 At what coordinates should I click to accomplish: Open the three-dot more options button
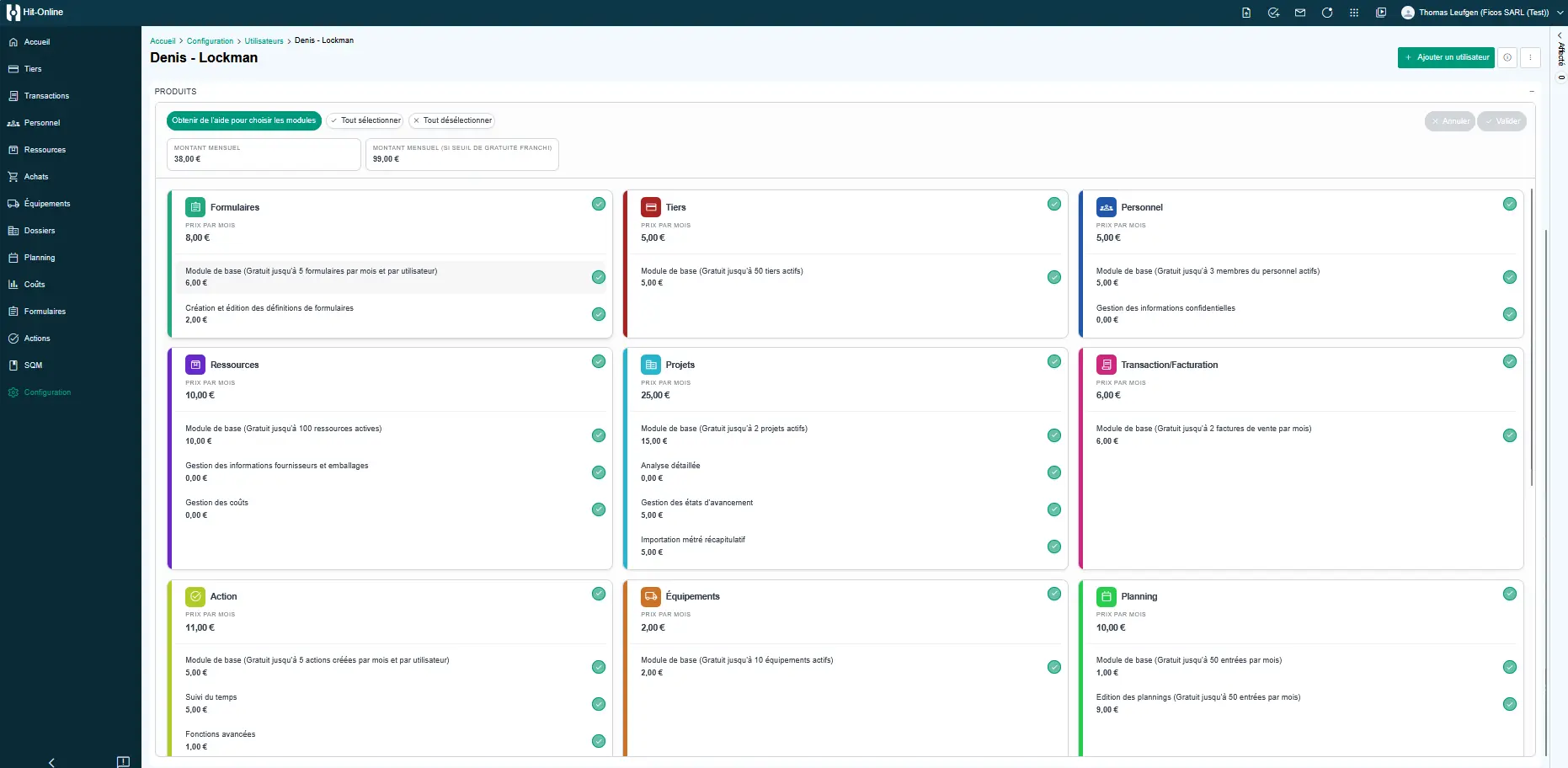click(x=1531, y=57)
